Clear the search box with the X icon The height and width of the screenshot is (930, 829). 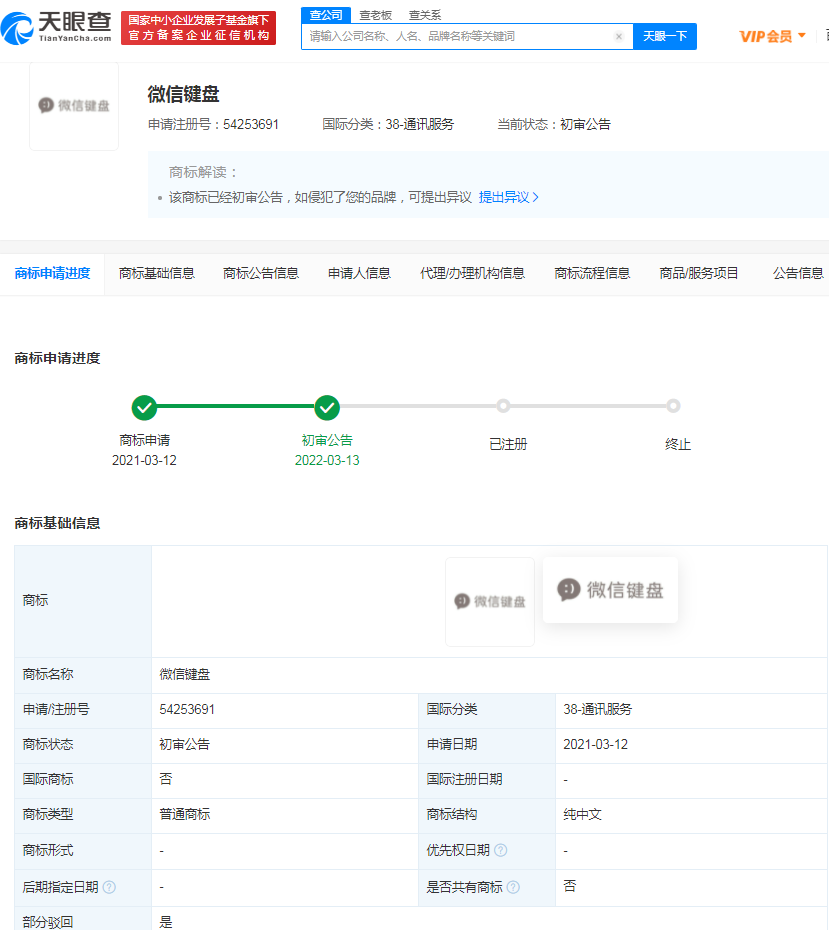(x=618, y=37)
